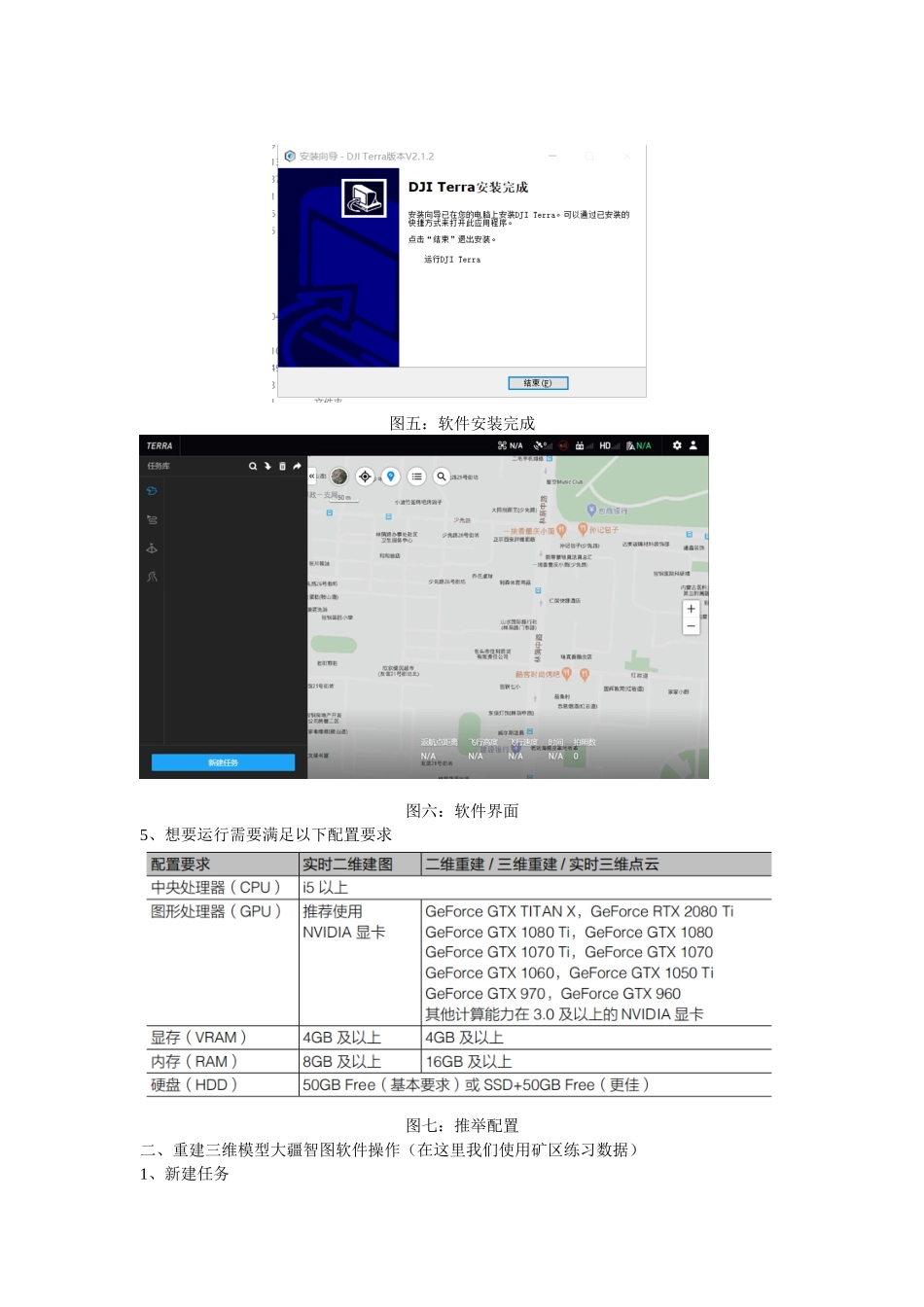This screenshot has height=1307, width=924.
Task: Open Terra settings via gear icon
Action: tap(677, 445)
